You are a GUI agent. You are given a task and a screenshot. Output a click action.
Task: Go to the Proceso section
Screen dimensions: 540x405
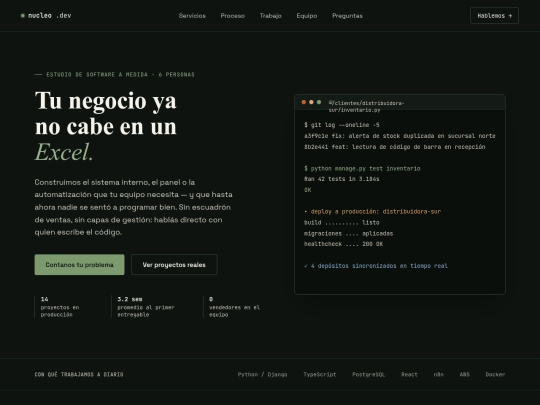click(233, 16)
